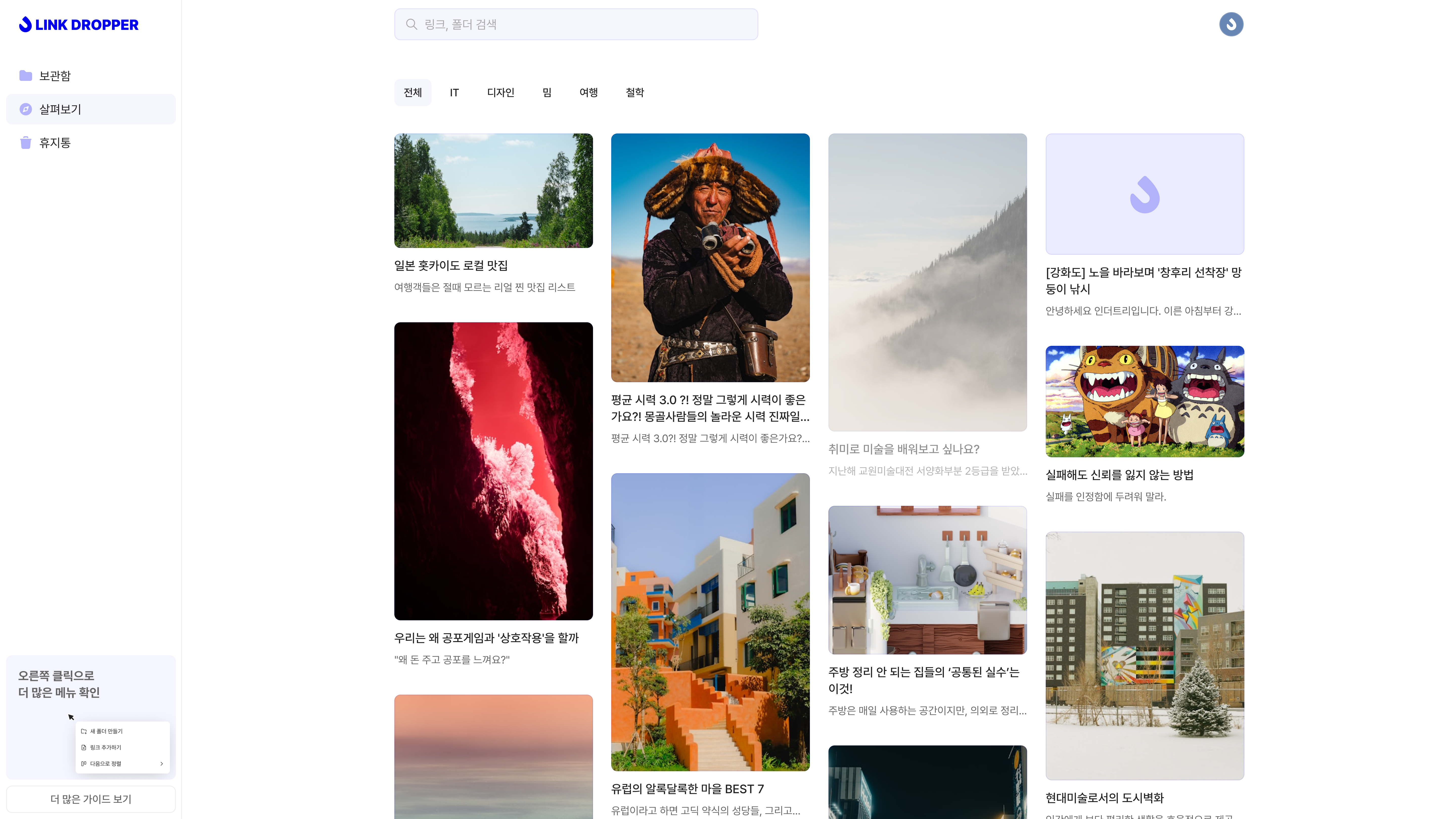Open the 일본 홋카이도 로컬 맛집 link
This screenshot has width=1456, height=819.
point(450,266)
